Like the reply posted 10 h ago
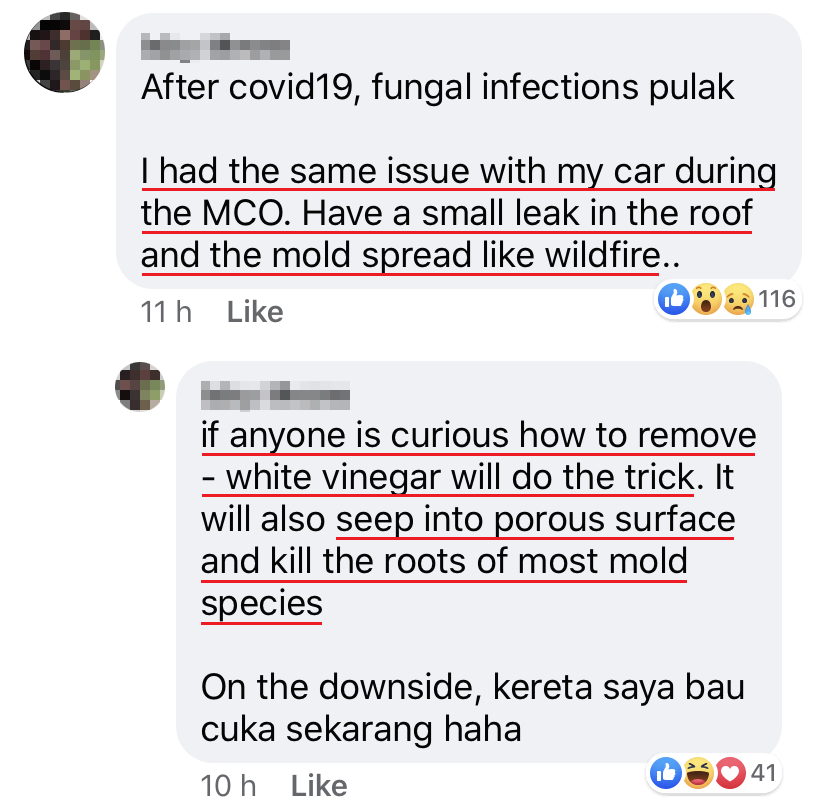 point(319,786)
